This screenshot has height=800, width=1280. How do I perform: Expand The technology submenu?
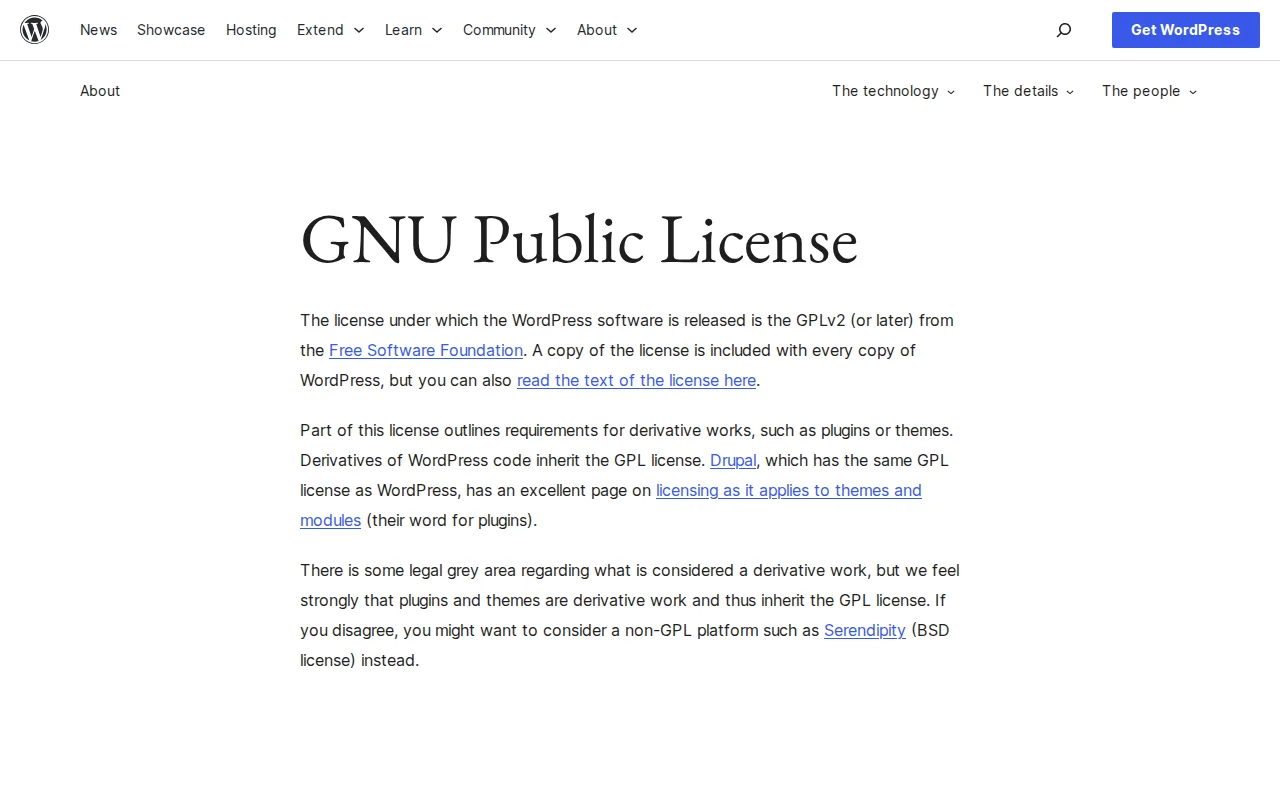pyautogui.click(x=893, y=91)
